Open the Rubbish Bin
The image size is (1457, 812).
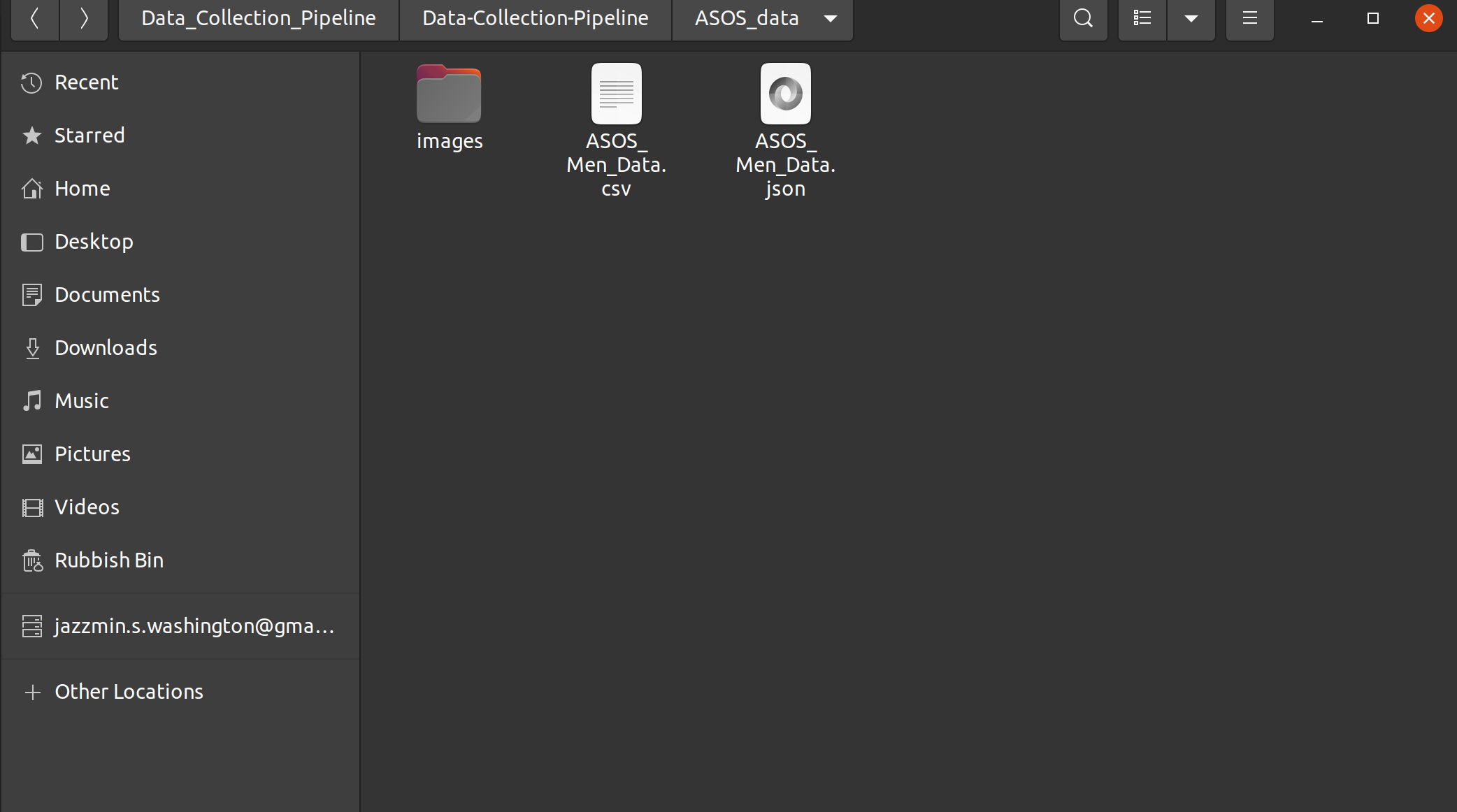tap(108, 560)
